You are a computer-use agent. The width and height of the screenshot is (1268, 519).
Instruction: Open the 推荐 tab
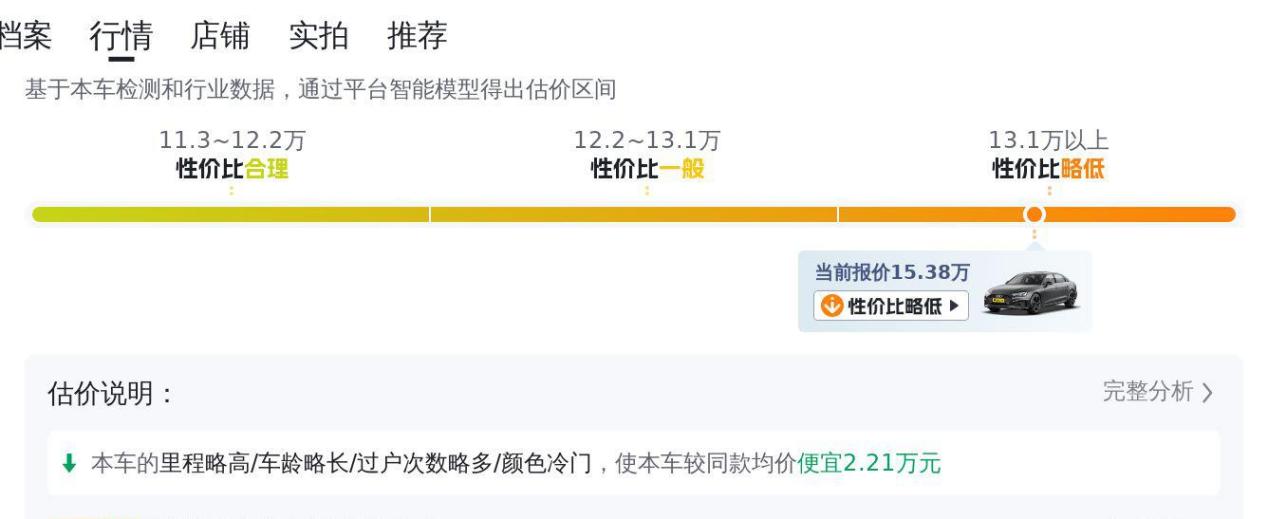418,36
